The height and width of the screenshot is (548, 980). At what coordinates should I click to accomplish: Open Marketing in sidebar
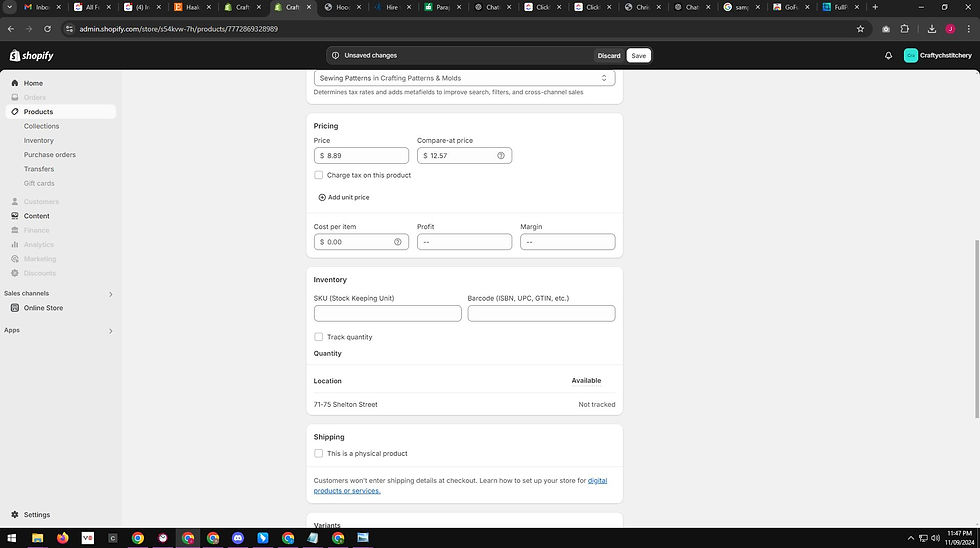pyautogui.click(x=39, y=259)
